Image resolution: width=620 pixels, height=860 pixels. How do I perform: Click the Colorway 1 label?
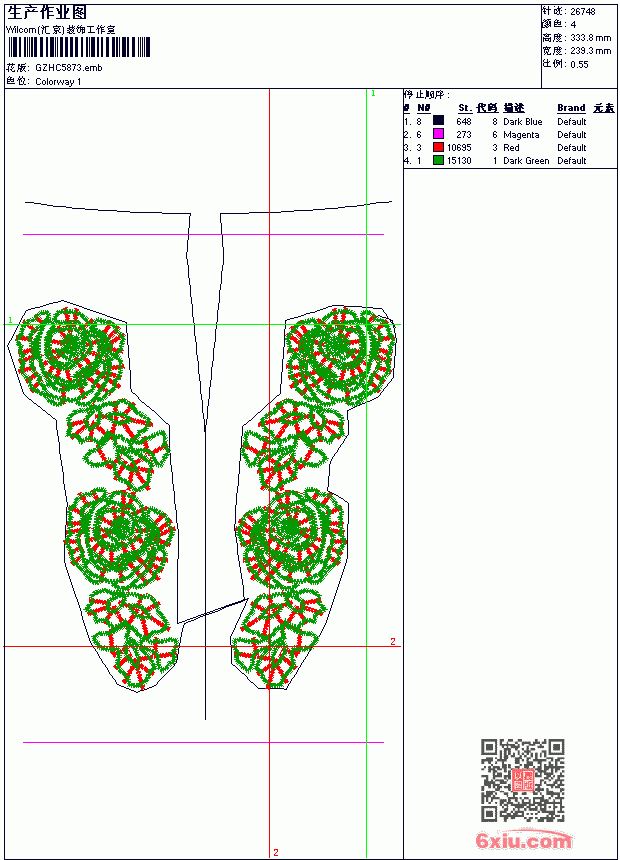point(58,82)
